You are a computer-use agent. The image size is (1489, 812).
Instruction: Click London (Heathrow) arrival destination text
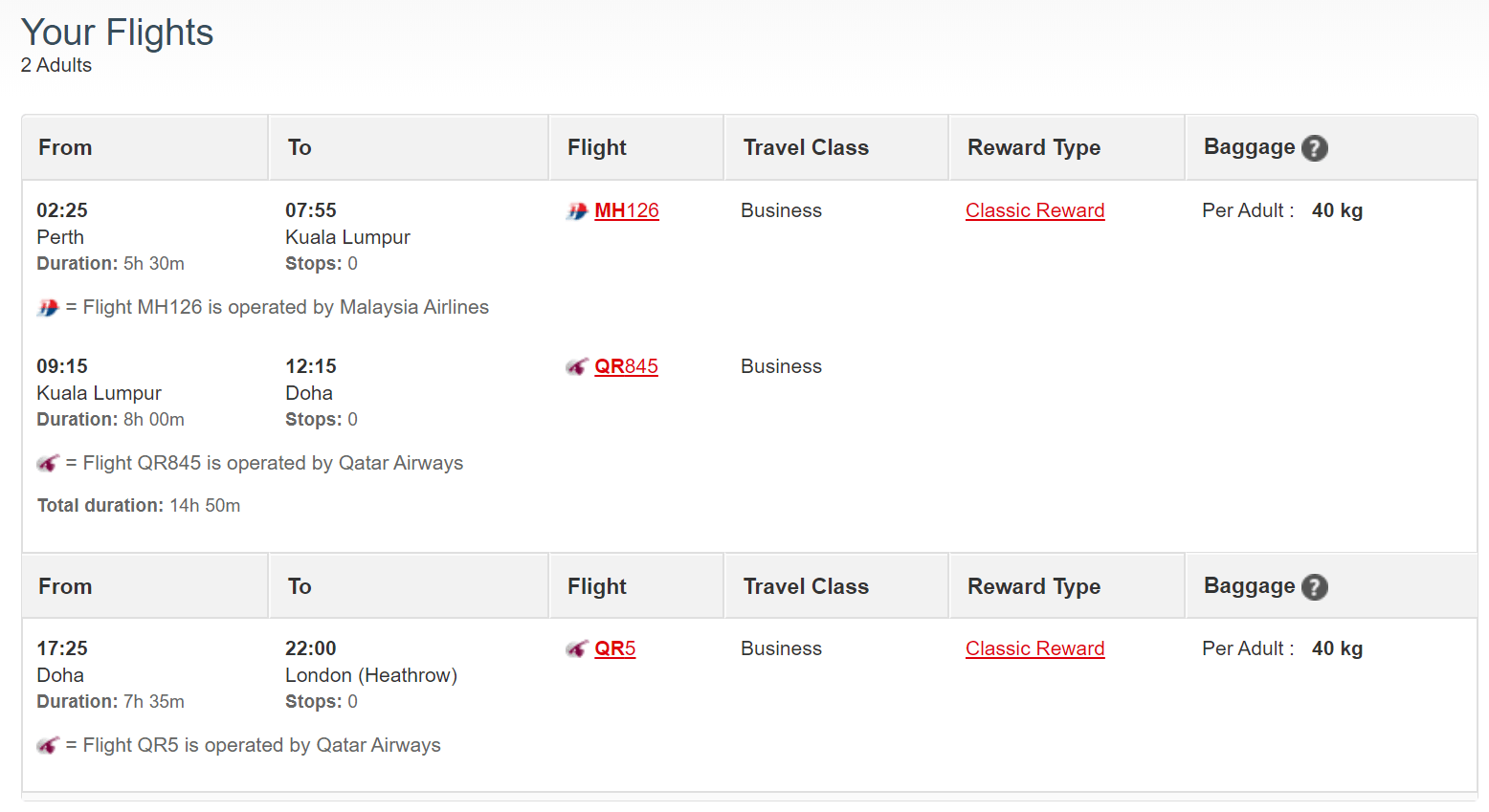371,675
